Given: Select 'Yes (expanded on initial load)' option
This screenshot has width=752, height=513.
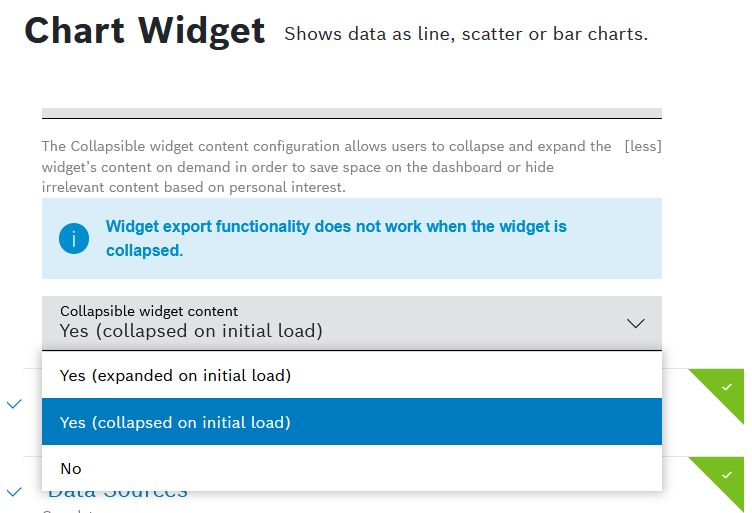Looking at the screenshot, I should click(x=175, y=376).
